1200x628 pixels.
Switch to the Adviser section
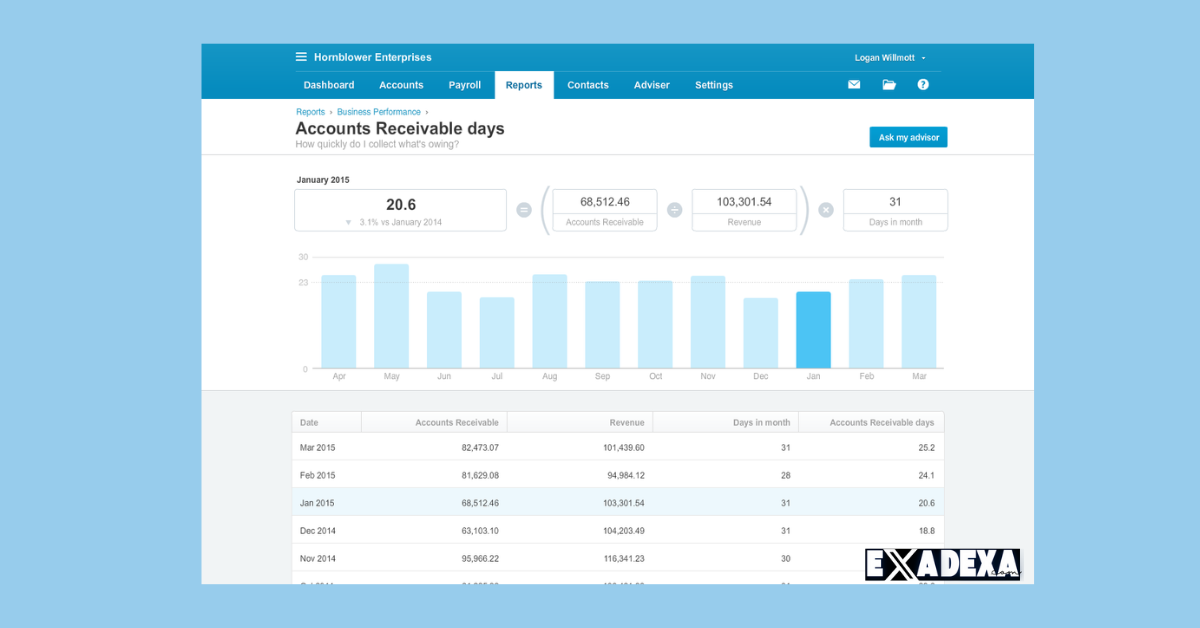(x=651, y=85)
